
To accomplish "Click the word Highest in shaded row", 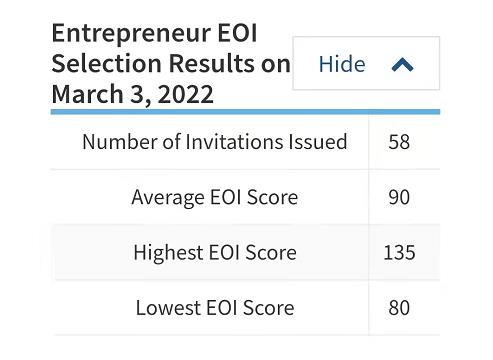I will click(168, 253).
